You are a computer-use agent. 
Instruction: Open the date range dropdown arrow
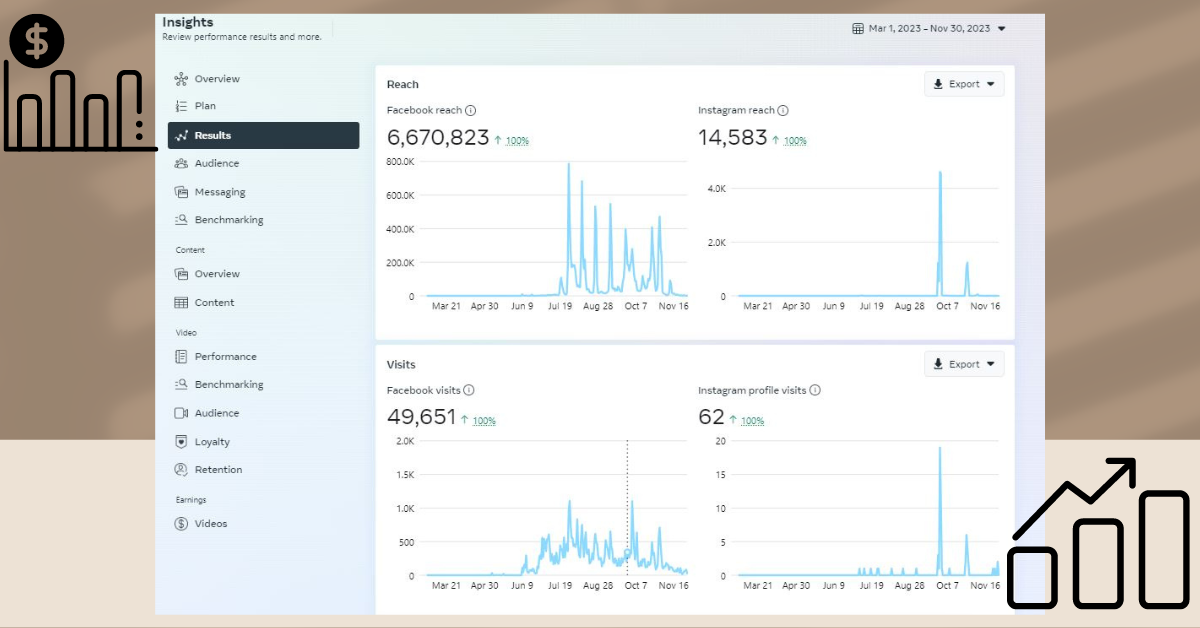(x=1002, y=29)
